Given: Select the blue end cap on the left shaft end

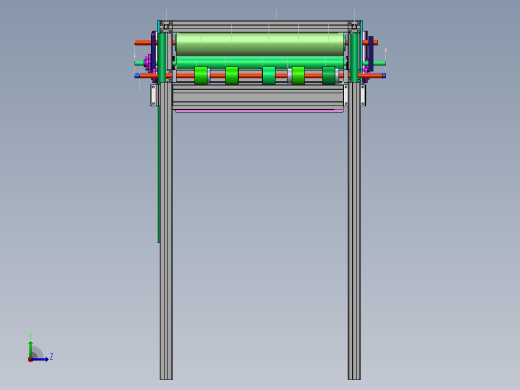Looking at the screenshot, I should tap(137, 76).
